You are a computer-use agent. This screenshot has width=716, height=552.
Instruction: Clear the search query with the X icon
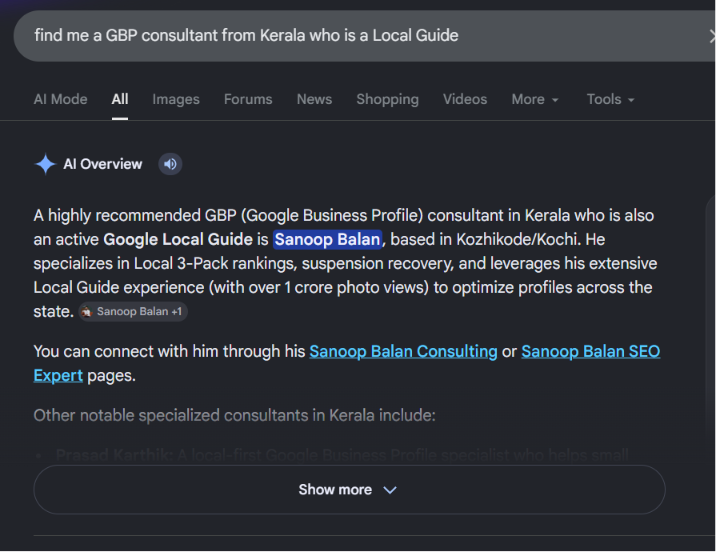[x=712, y=36]
